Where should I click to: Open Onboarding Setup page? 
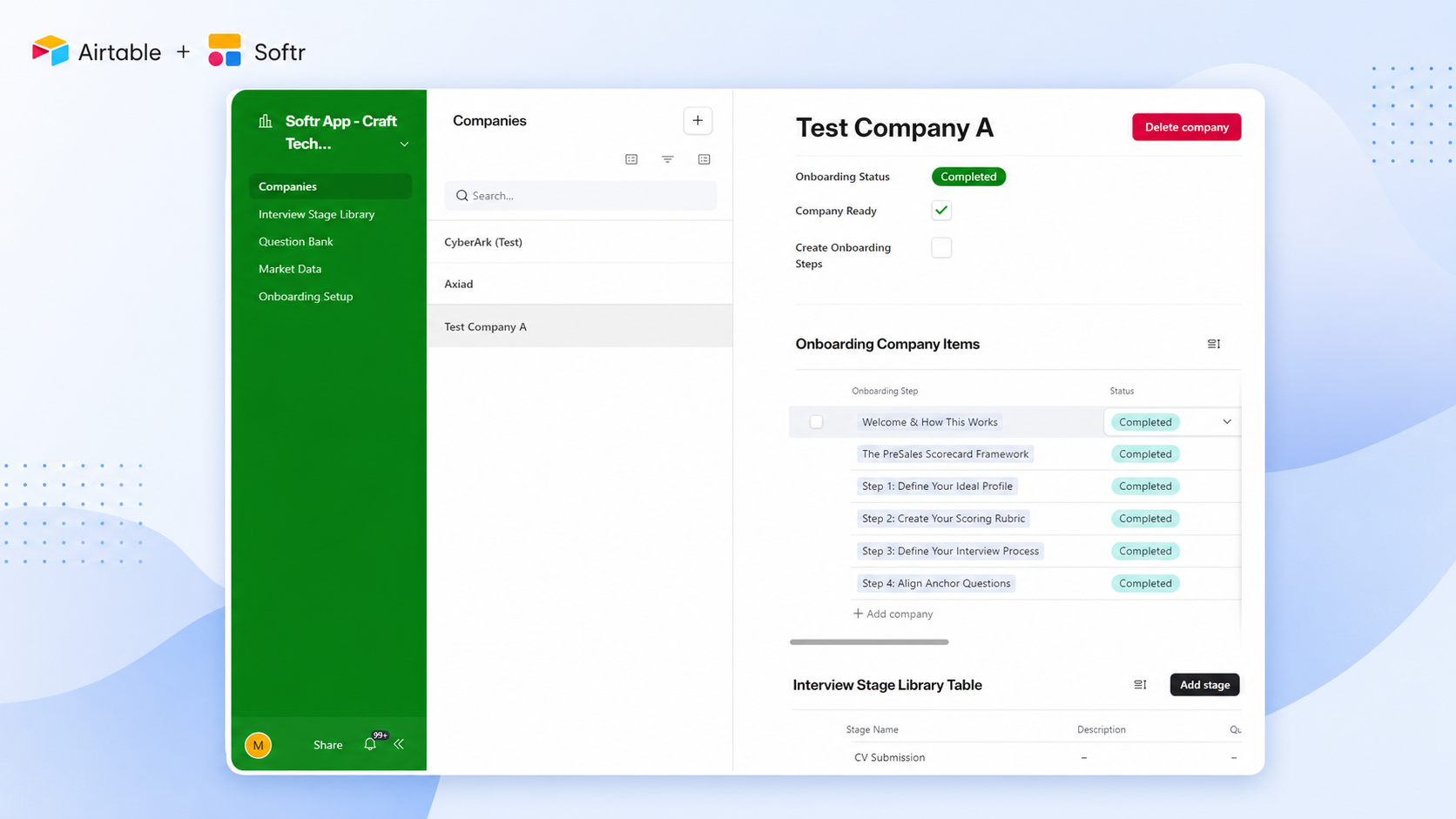pyautogui.click(x=306, y=296)
